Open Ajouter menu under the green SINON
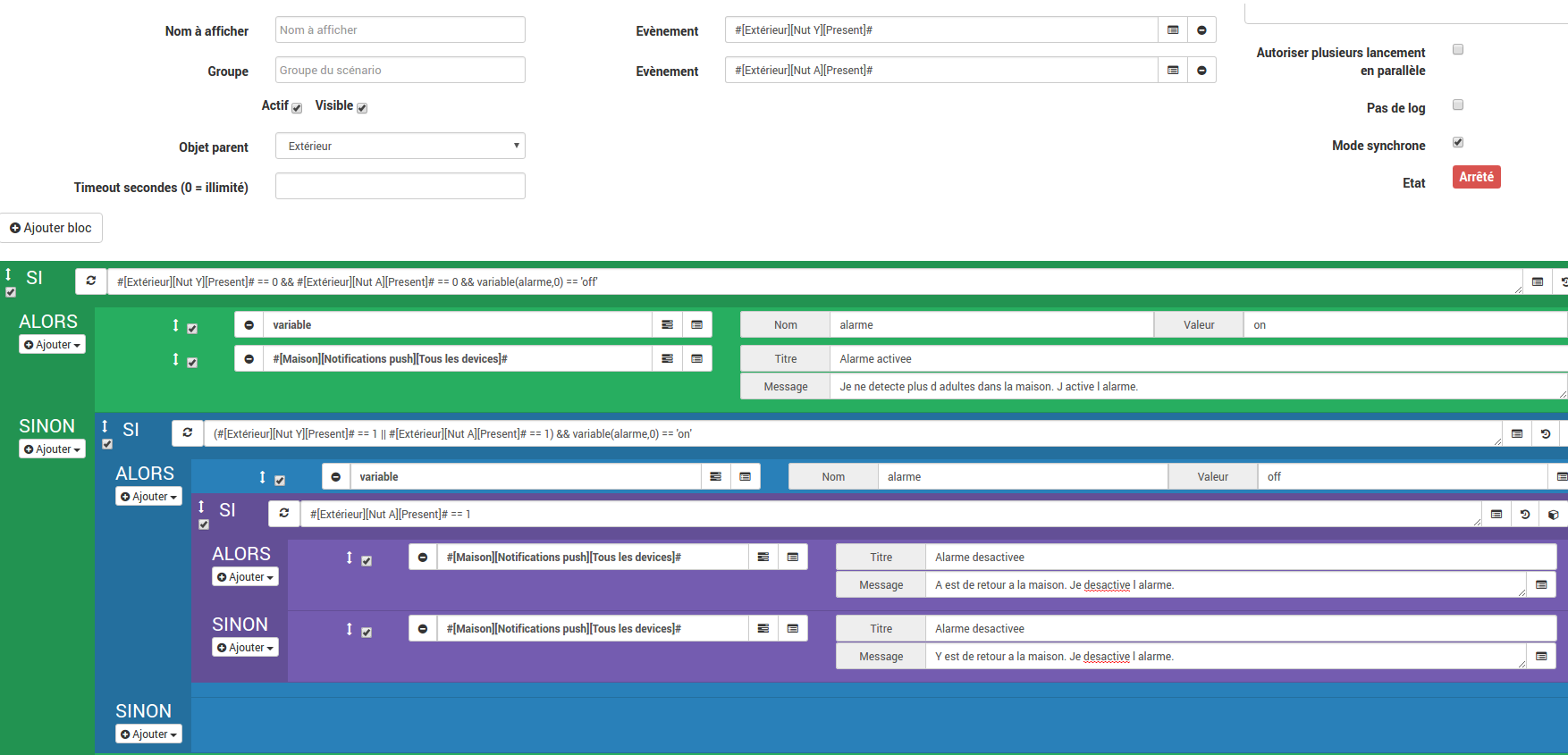Screen dimensions: 1568x755 tap(52, 449)
